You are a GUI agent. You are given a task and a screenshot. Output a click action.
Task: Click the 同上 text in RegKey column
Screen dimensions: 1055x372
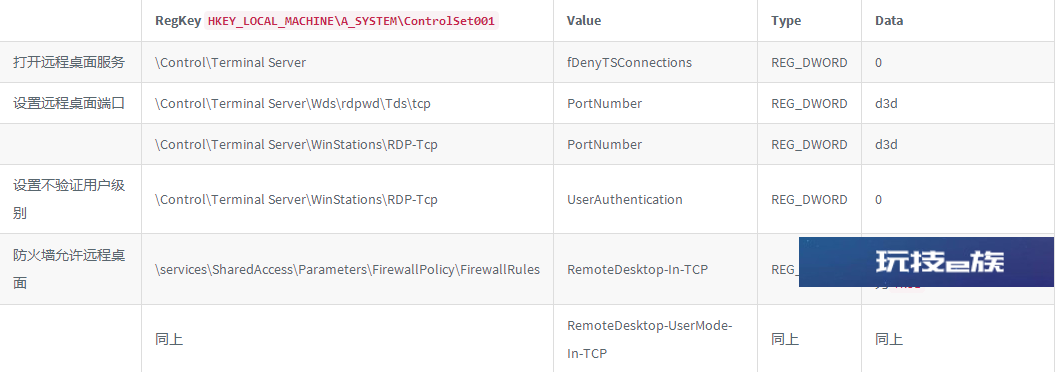[x=169, y=340]
